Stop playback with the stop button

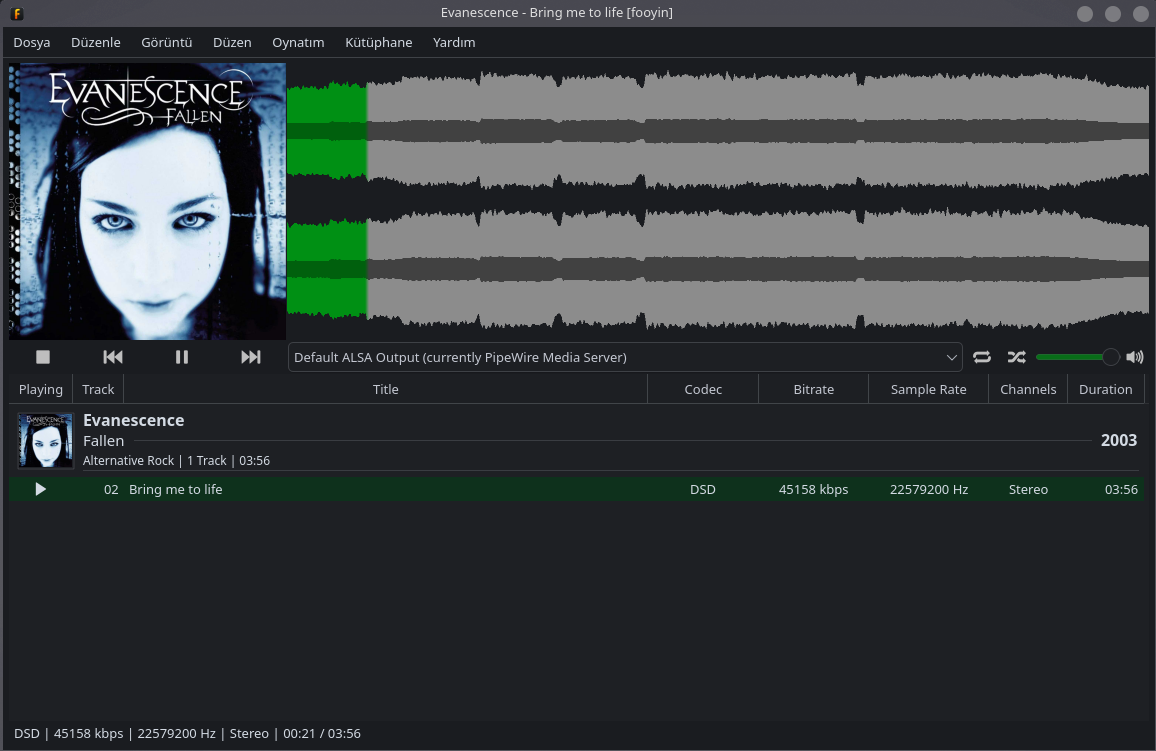[x=43, y=357]
